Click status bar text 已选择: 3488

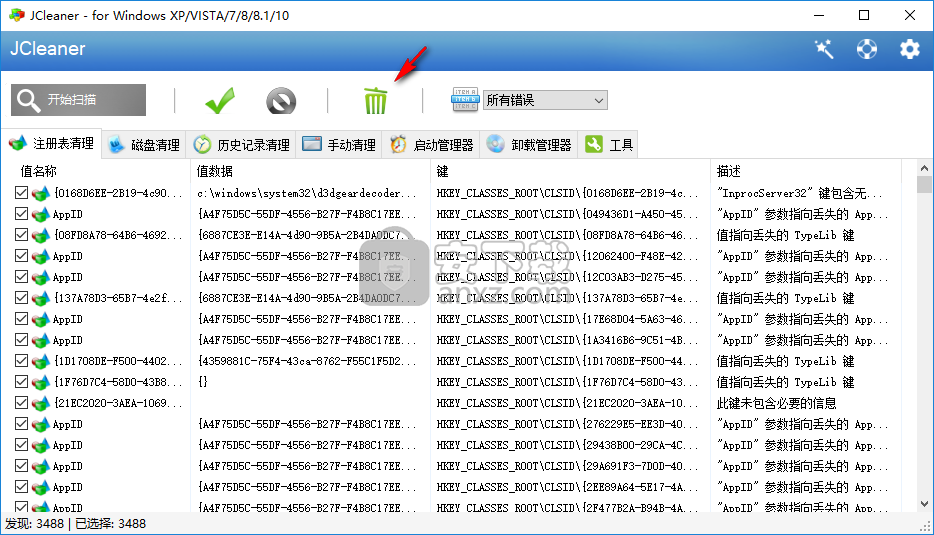coord(110,524)
